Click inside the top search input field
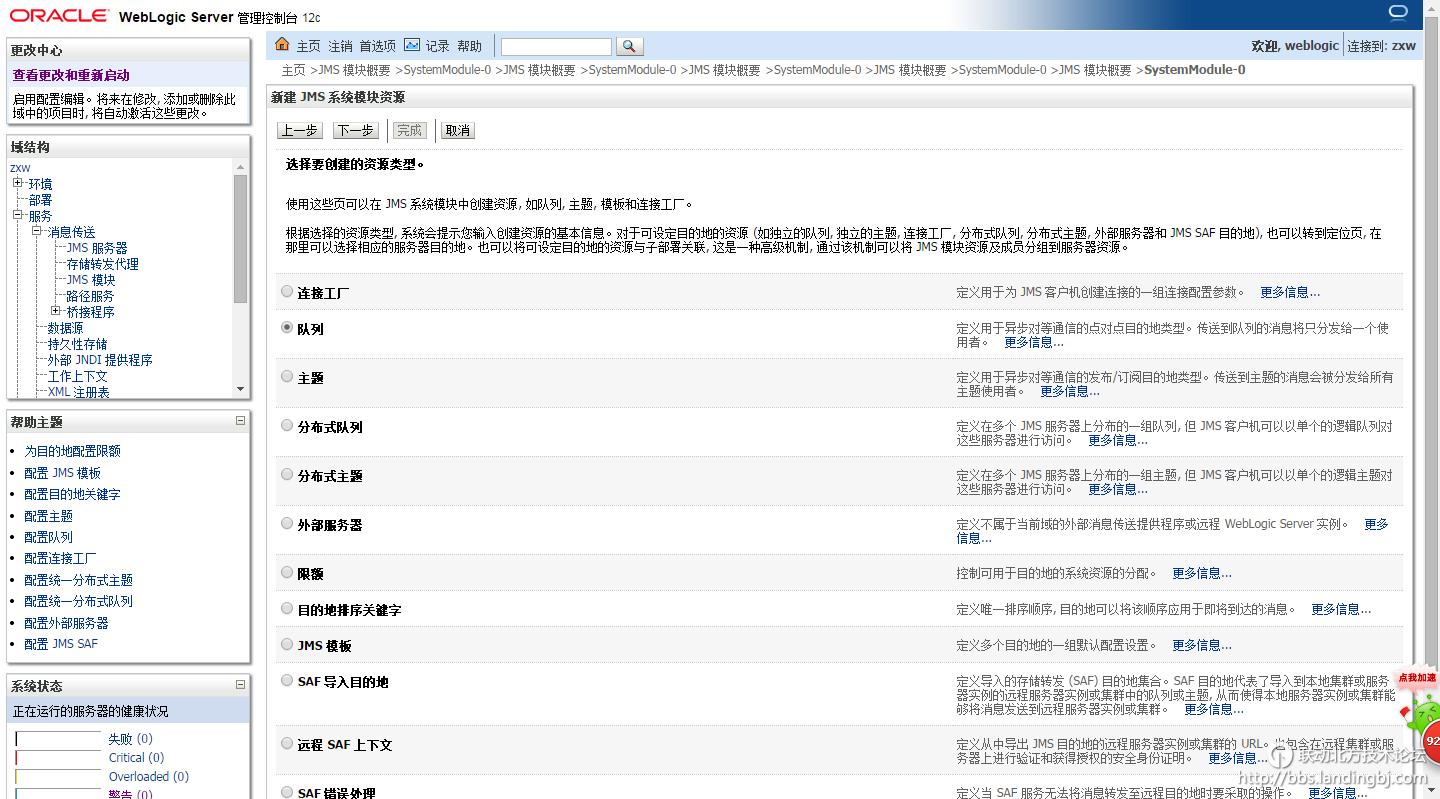 coord(555,45)
